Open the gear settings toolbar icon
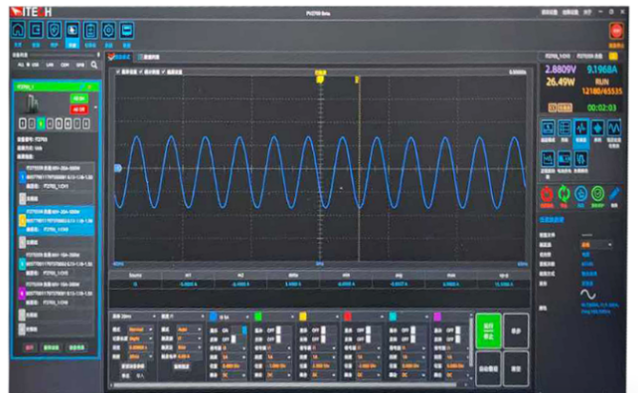The width and height of the screenshot is (638, 393). point(108,30)
